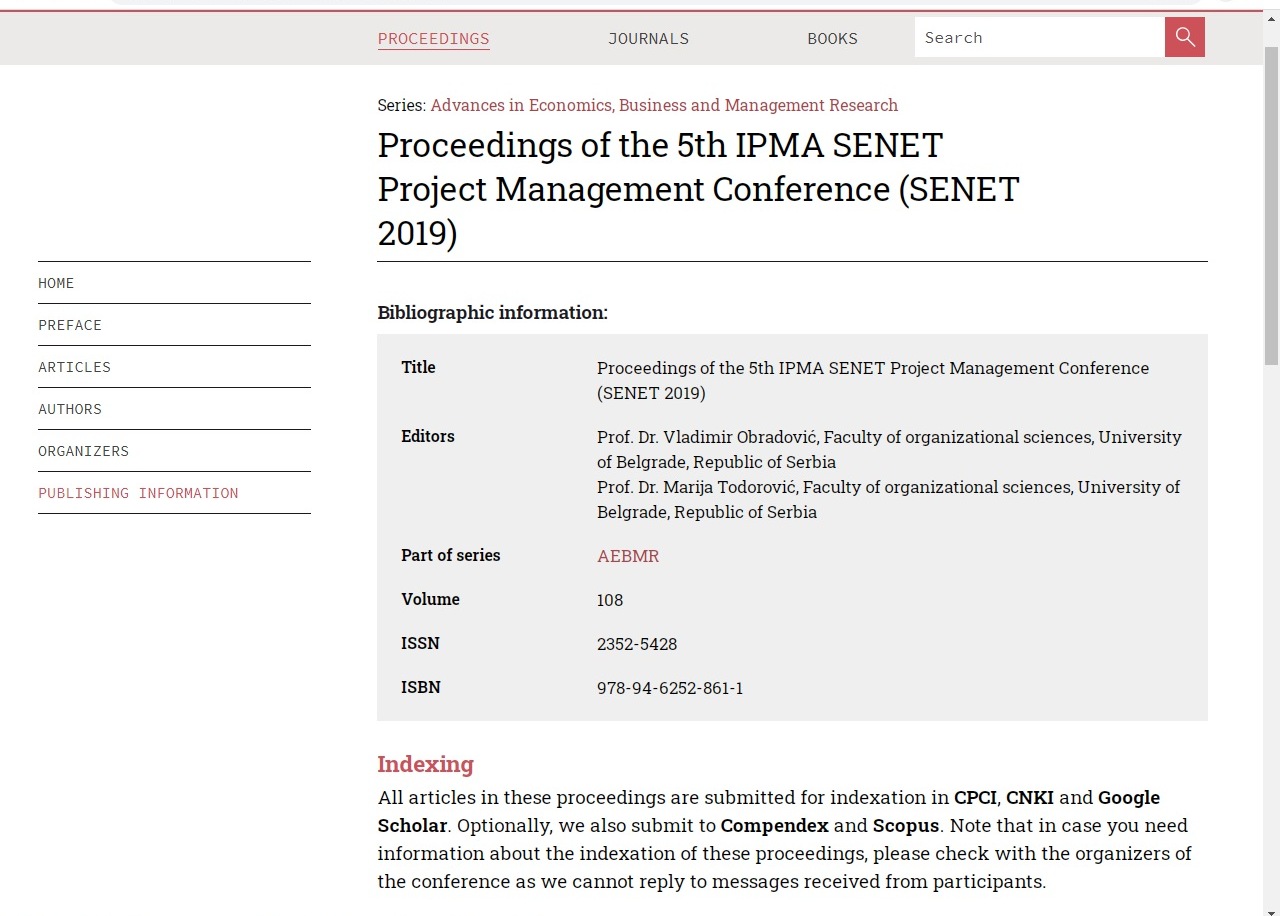1280x916 pixels.
Task: Open the Books section
Action: pos(832,39)
